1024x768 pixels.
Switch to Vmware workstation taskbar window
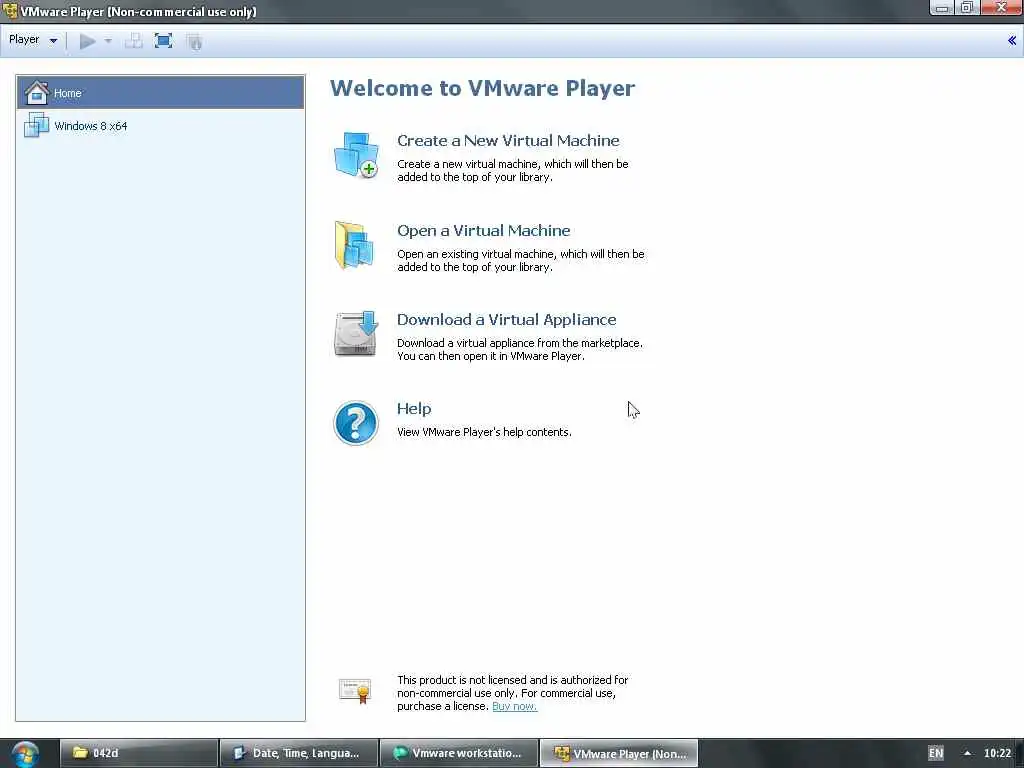click(459, 753)
